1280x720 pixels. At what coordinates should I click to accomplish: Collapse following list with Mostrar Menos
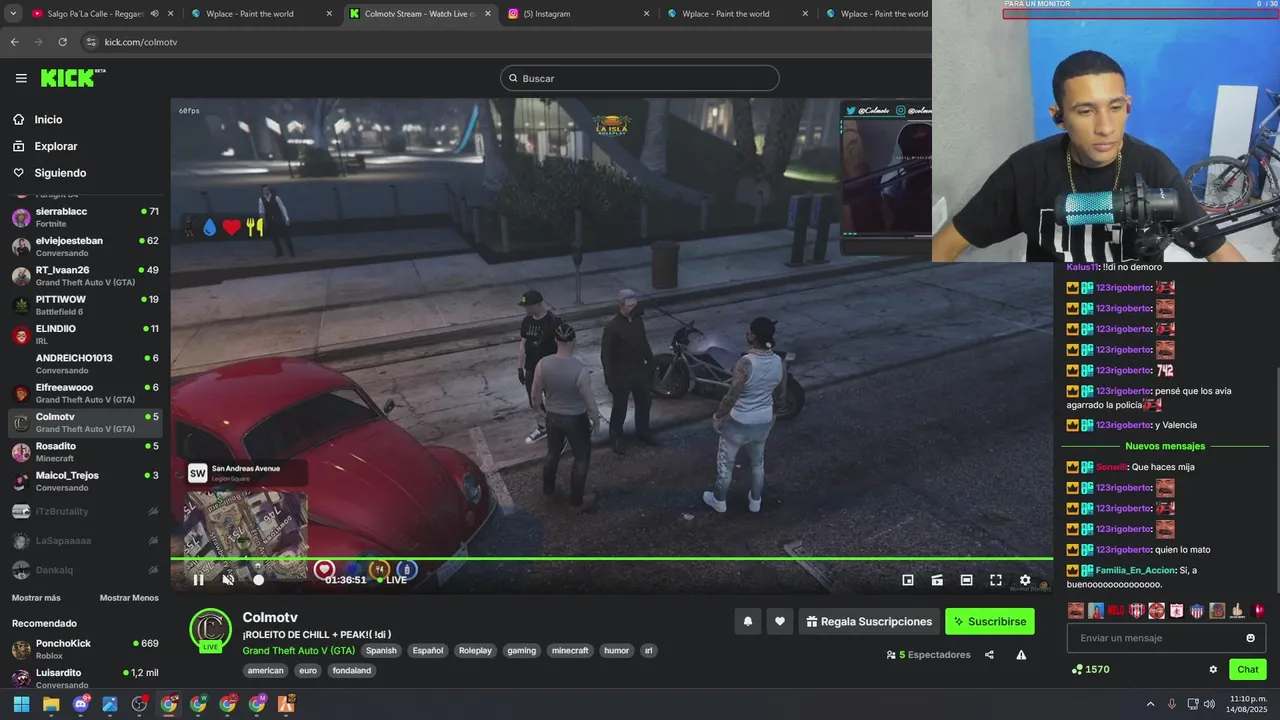pyautogui.click(x=129, y=598)
